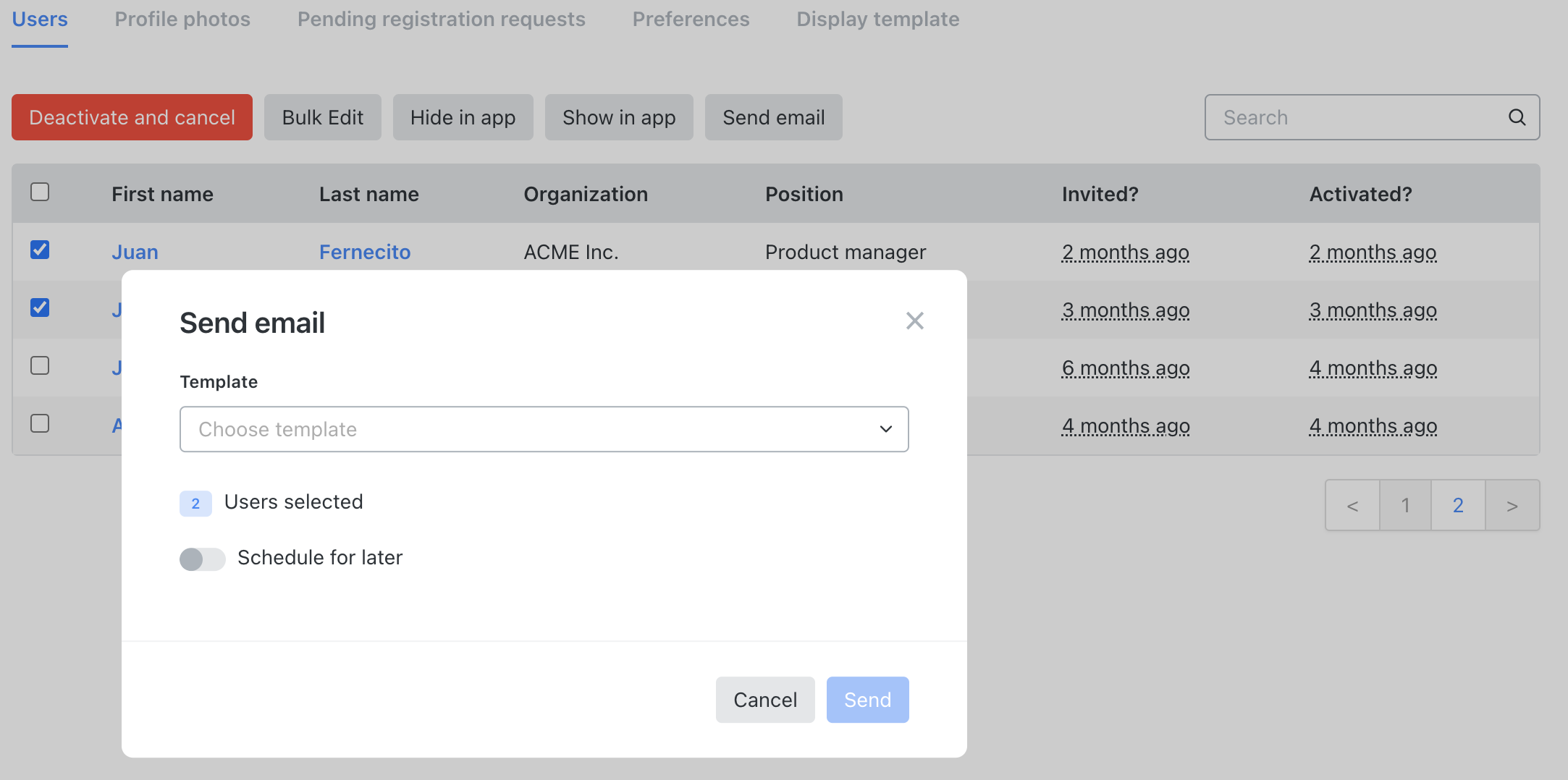Uncheck Juan Fernecito's row checkbox
The height and width of the screenshot is (780, 1568).
[x=40, y=250]
